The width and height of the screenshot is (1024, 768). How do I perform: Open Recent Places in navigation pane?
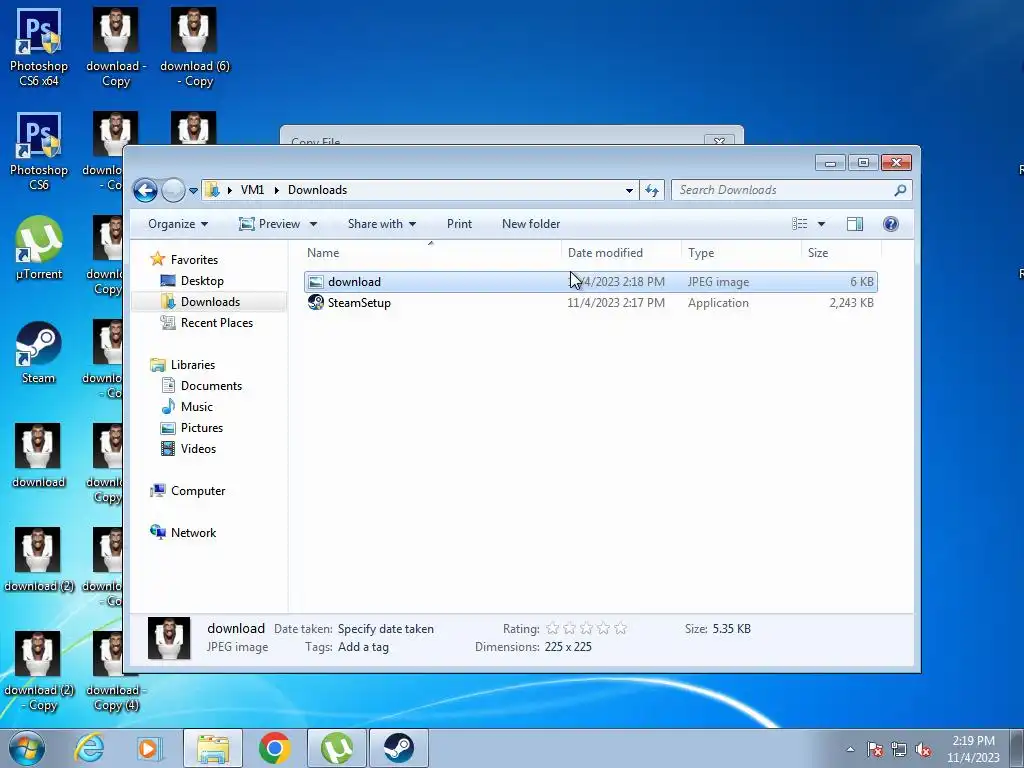click(217, 323)
